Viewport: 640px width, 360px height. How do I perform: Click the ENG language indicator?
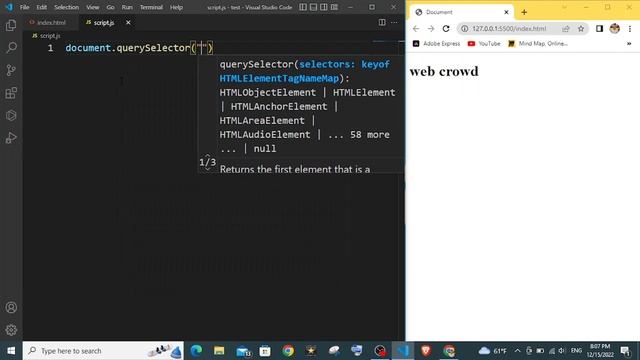tap(576, 351)
